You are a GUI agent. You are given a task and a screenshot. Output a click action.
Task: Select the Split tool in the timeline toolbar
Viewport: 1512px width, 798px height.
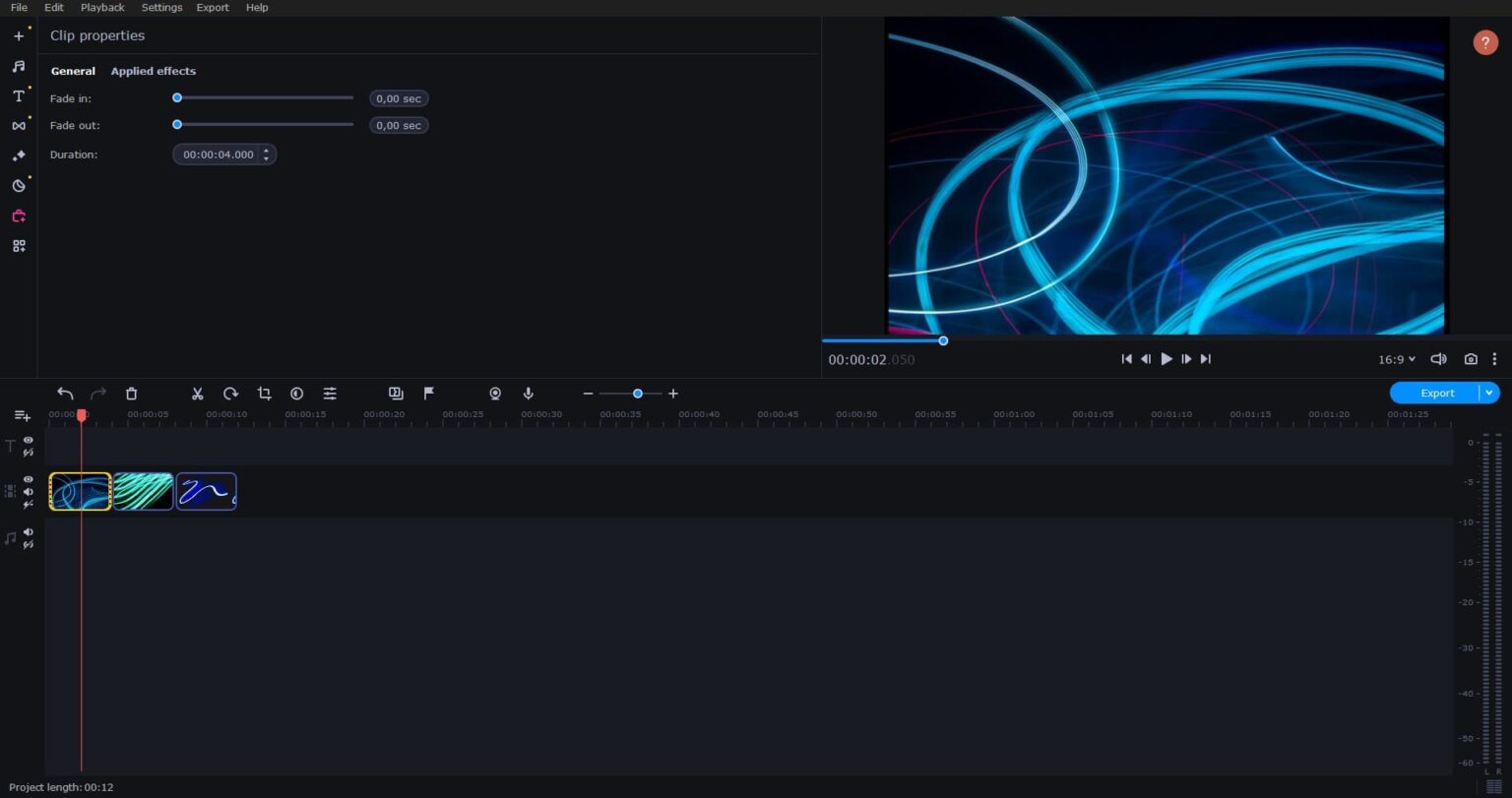(197, 393)
